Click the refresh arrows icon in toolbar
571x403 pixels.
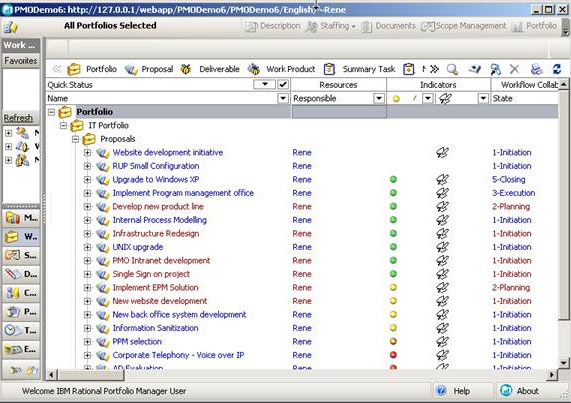[557, 69]
